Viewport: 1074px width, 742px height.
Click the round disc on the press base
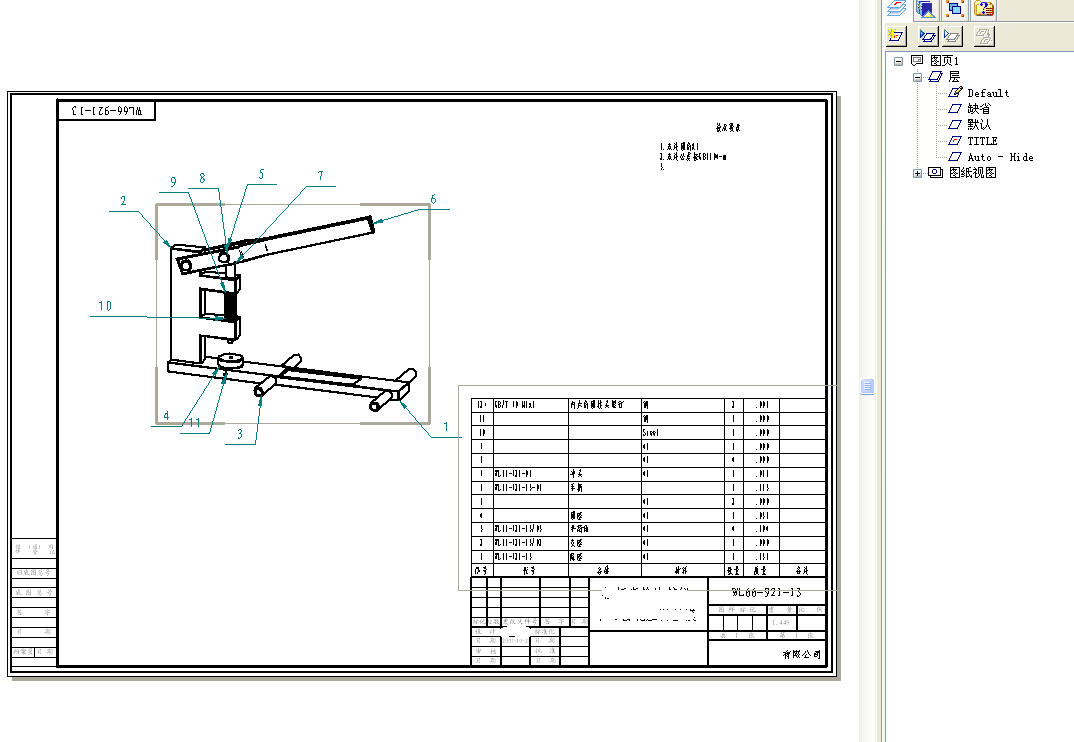[x=231, y=360]
